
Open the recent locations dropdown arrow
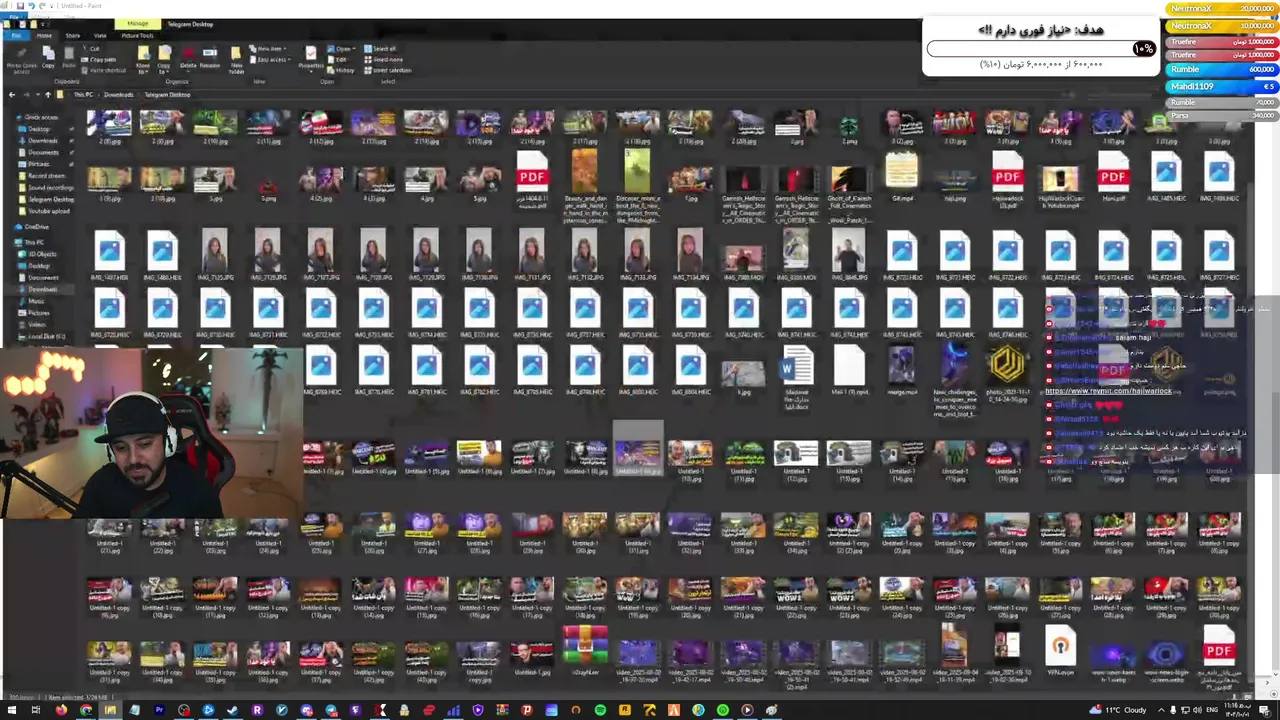point(38,94)
